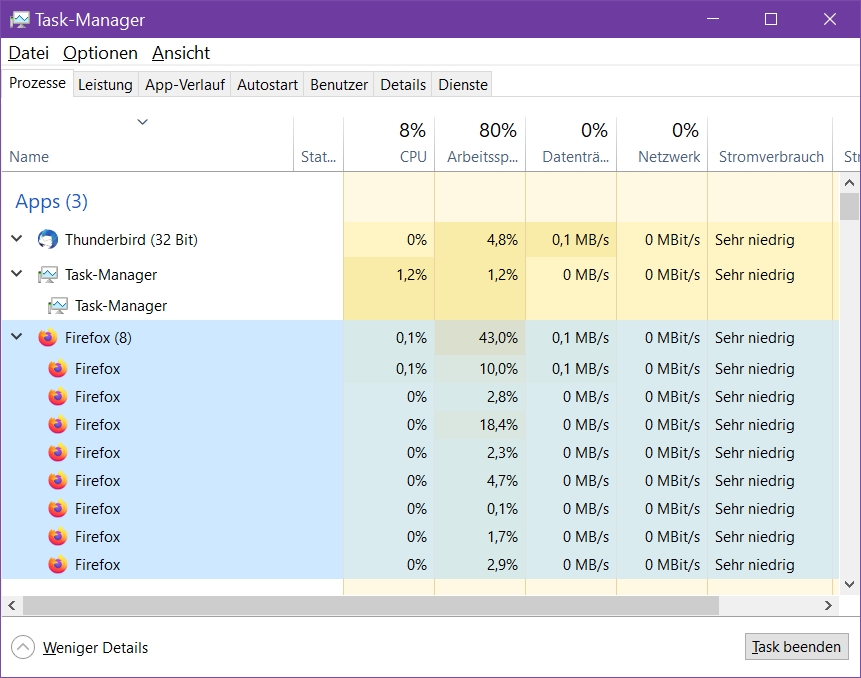
Task: Click the Task-Manager child process icon
Action: point(58,306)
